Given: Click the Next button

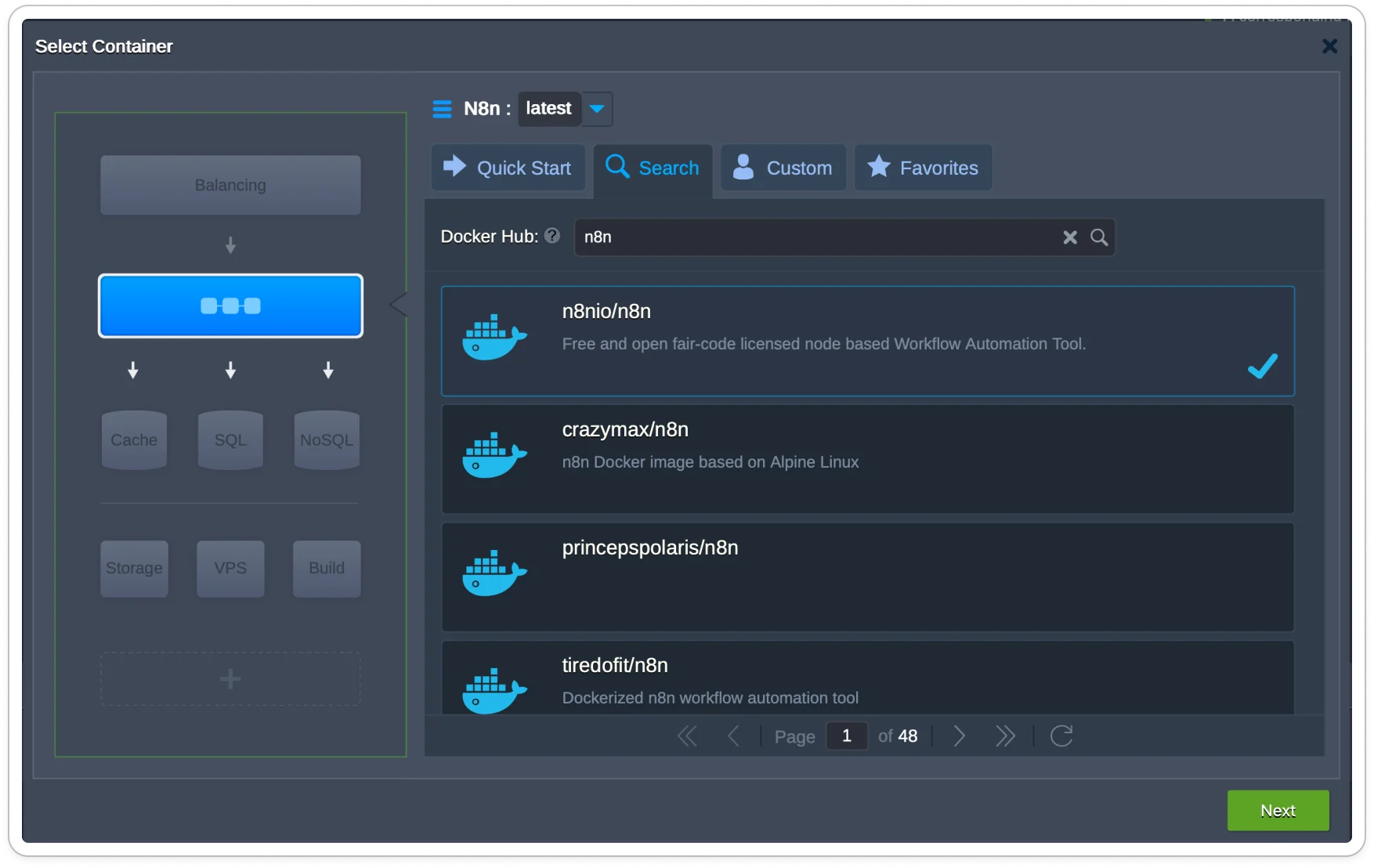Looking at the screenshot, I should coord(1278,811).
